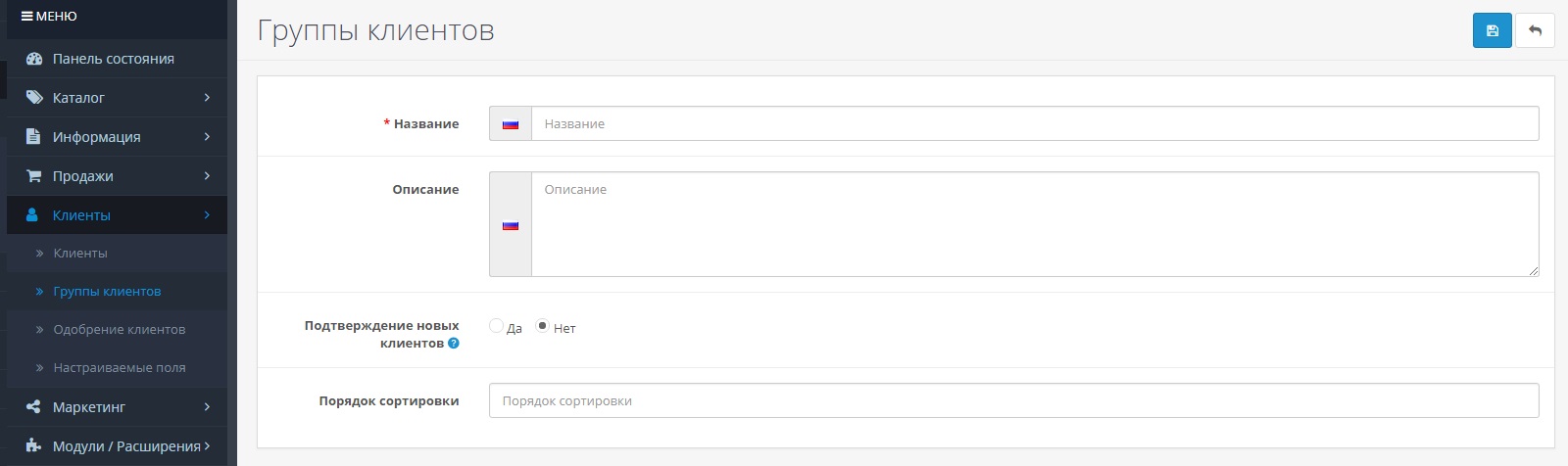Expand the Маркетинг menu chevron
The image size is (1568, 466).
tap(207, 406)
